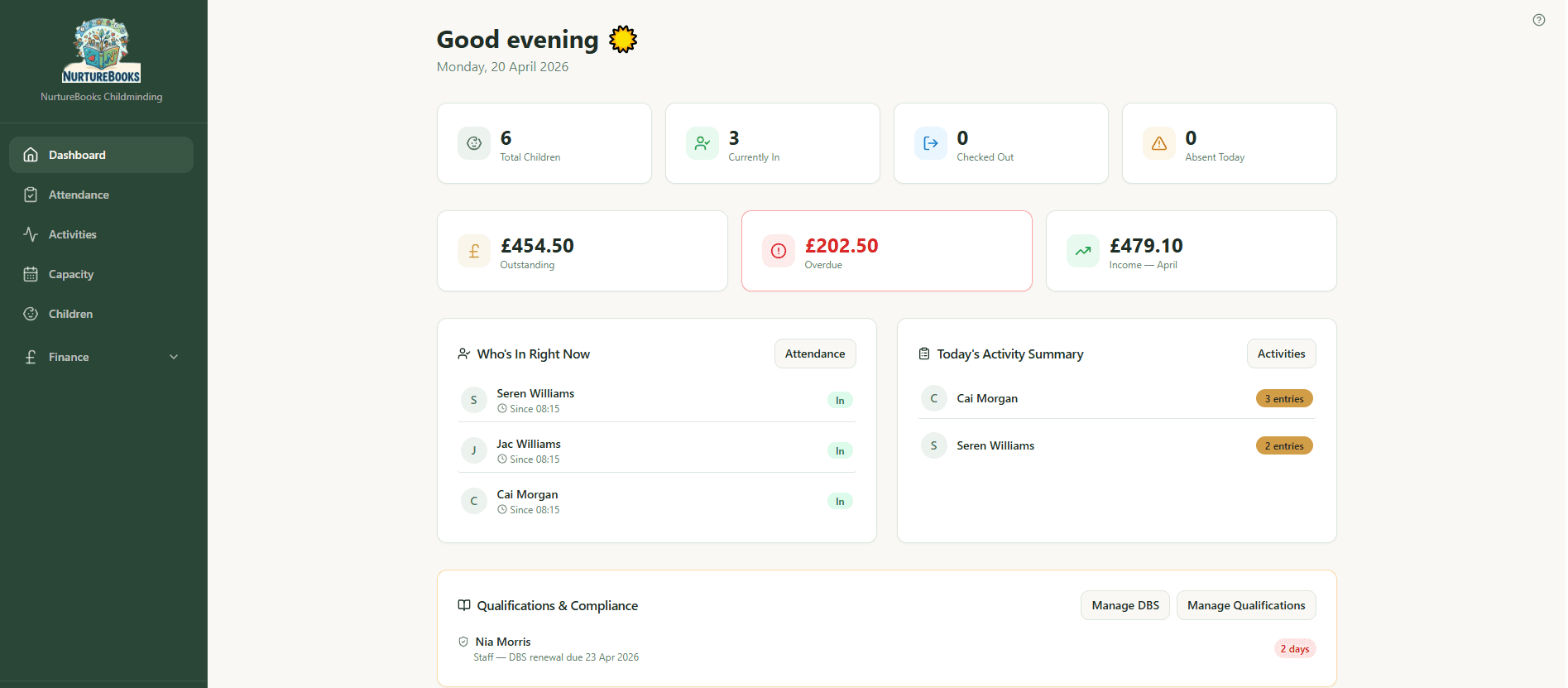Viewport: 1568px width, 688px height.
Task: Click the Capacity calendar icon in sidebar
Action: pos(31,274)
